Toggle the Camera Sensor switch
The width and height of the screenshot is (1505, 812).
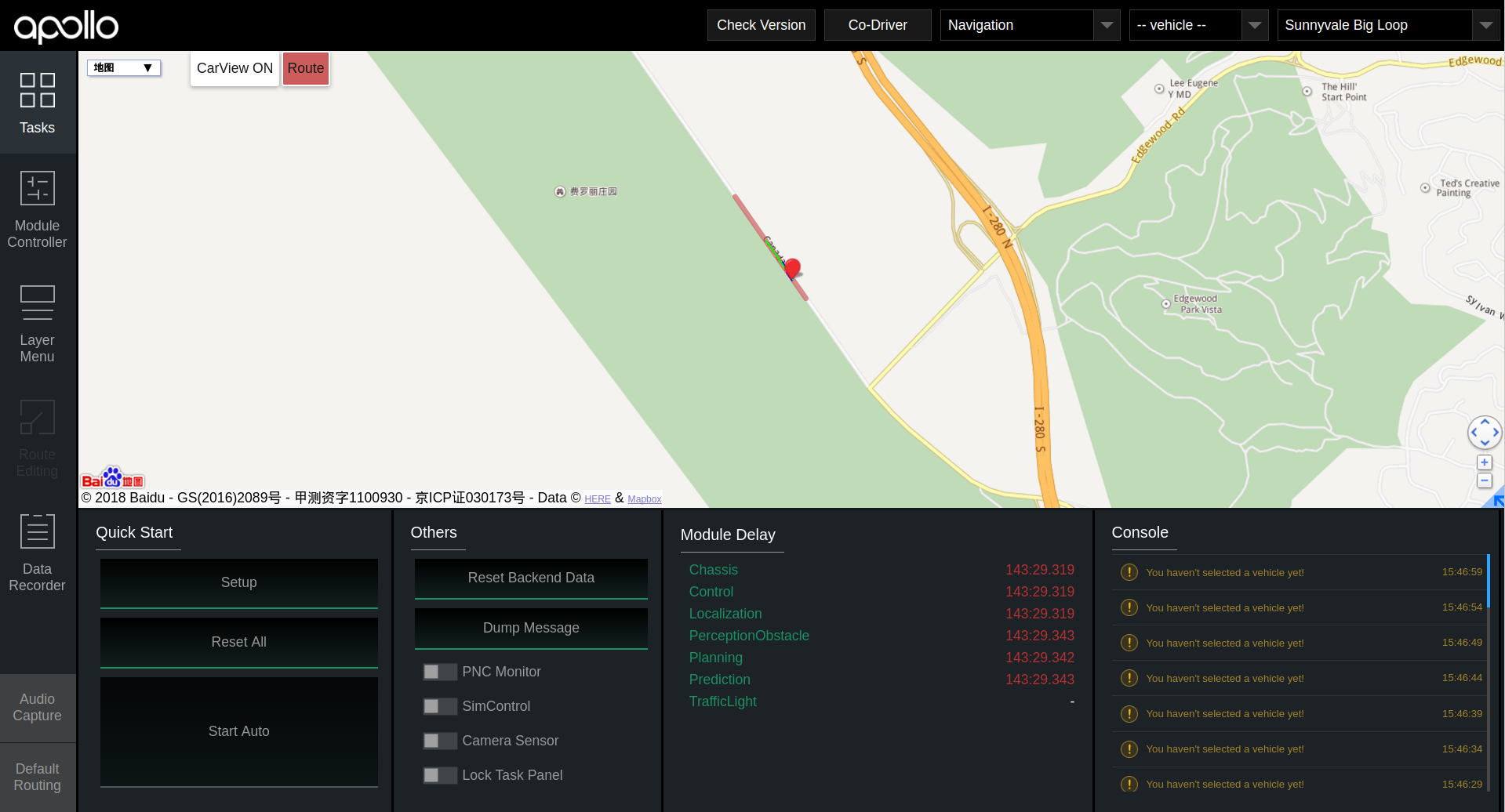tap(440, 741)
